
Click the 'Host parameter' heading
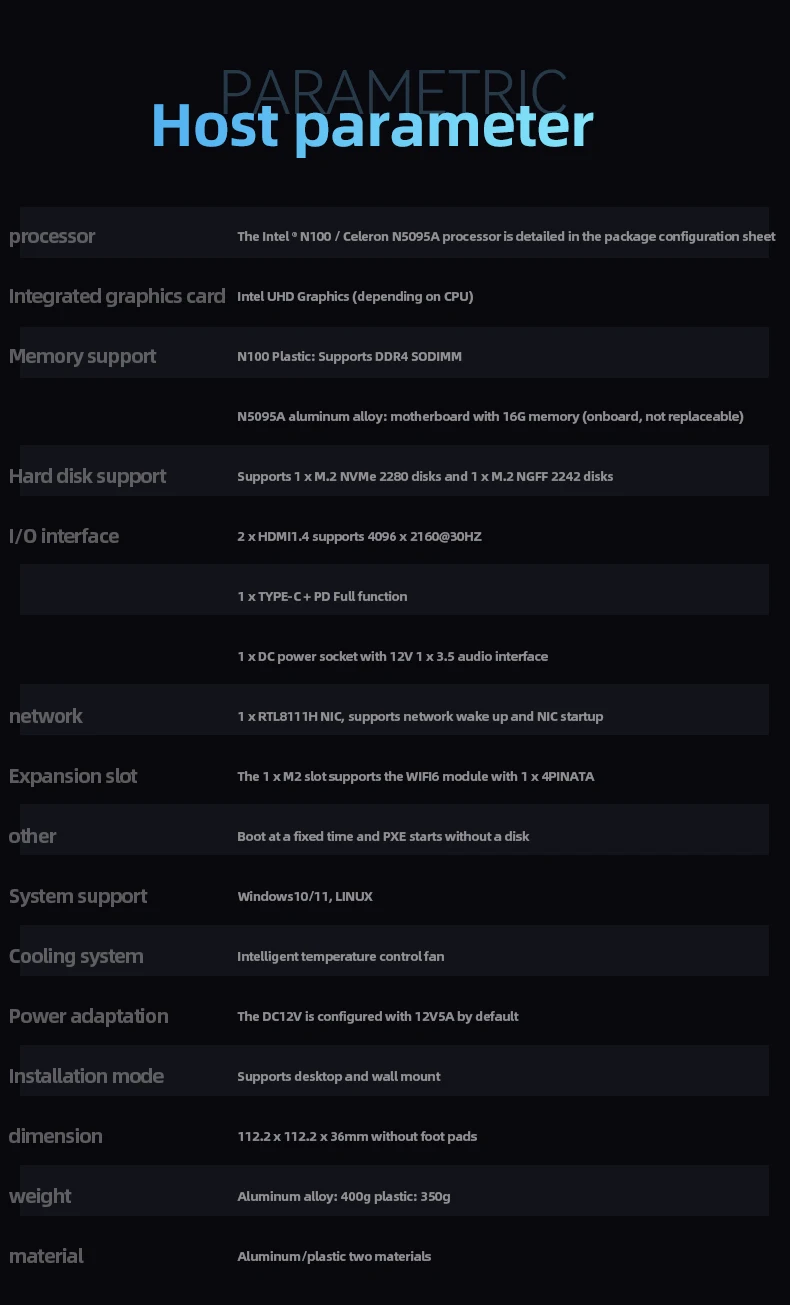372,127
